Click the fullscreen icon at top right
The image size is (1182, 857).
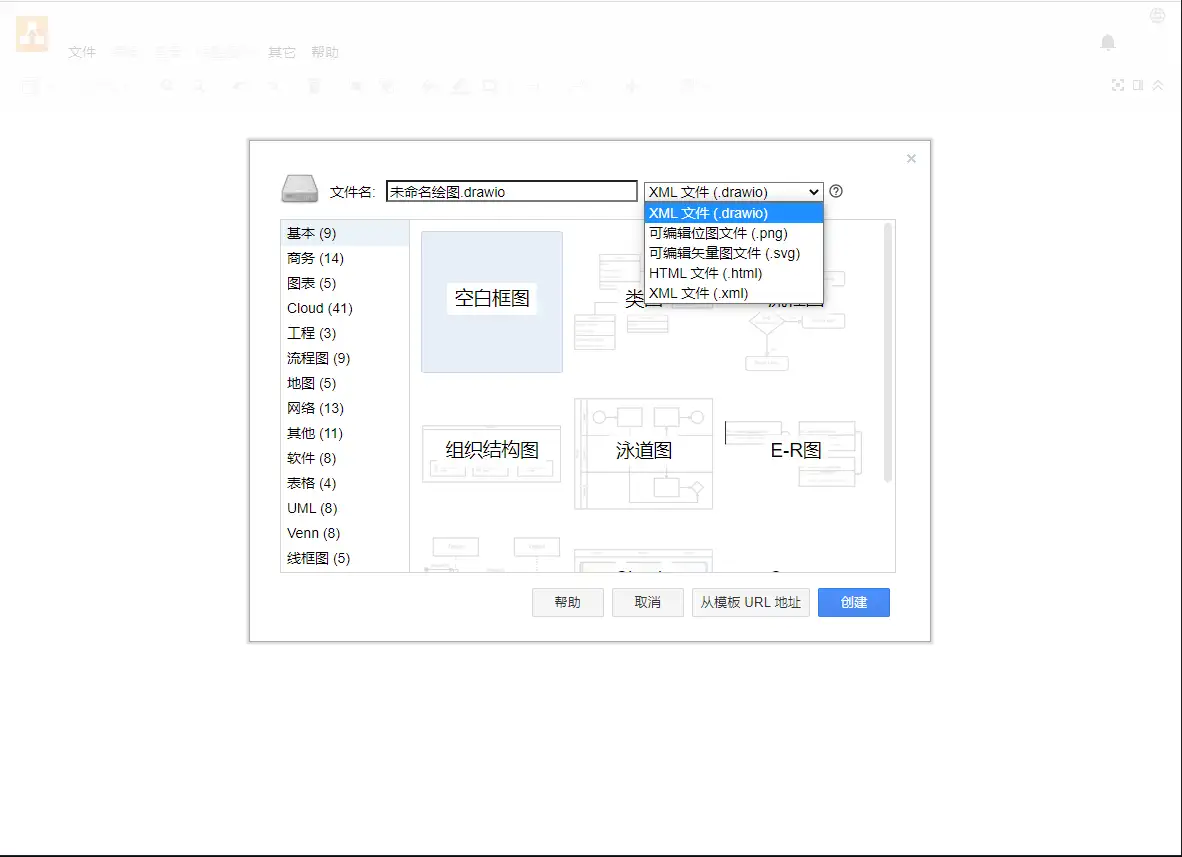[x=1118, y=86]
